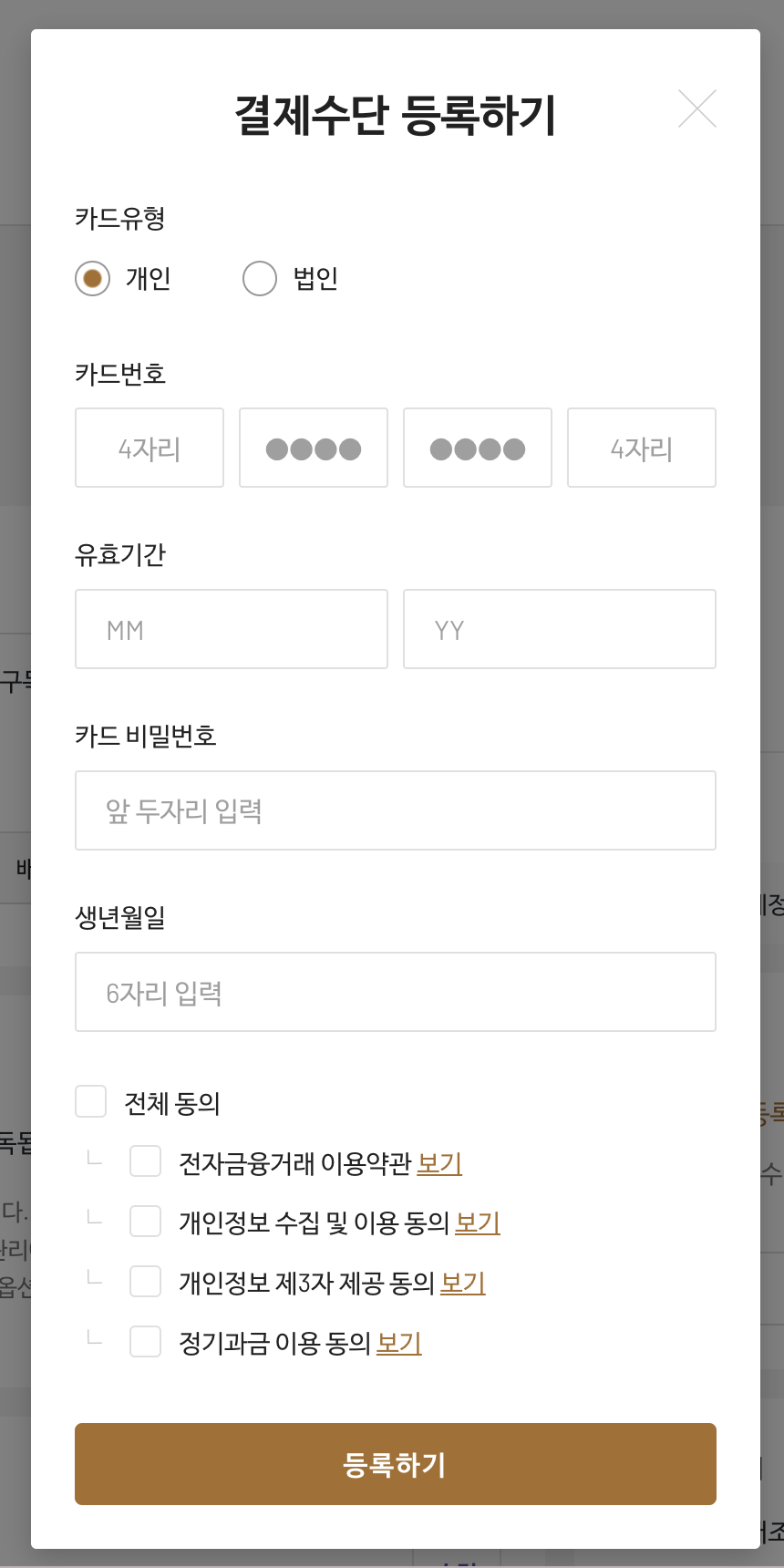Click the card password input field
The image size is (784, 1568).
coord(396,810)
